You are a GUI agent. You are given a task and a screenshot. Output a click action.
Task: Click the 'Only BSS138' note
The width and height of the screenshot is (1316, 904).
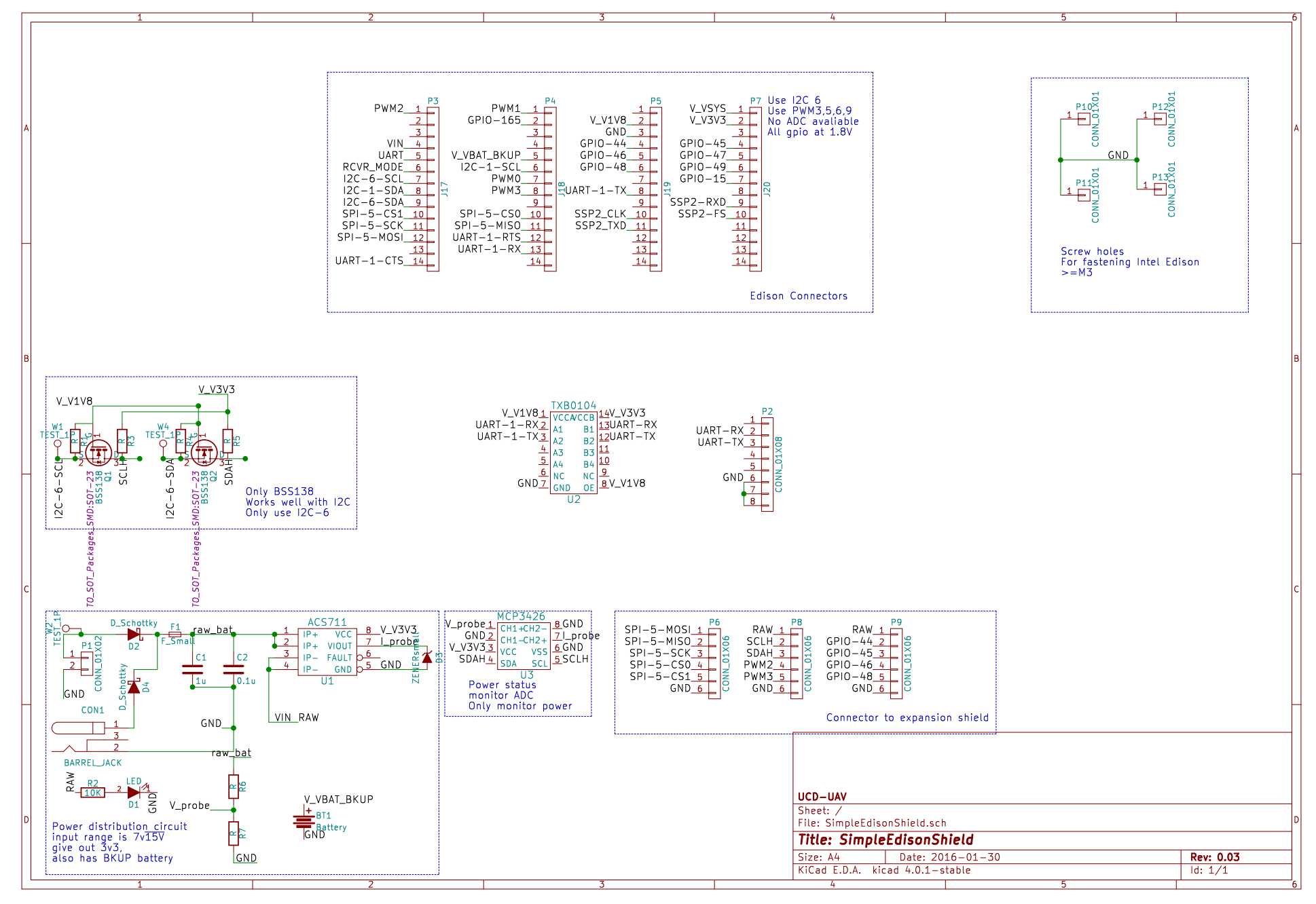point(280,491)
